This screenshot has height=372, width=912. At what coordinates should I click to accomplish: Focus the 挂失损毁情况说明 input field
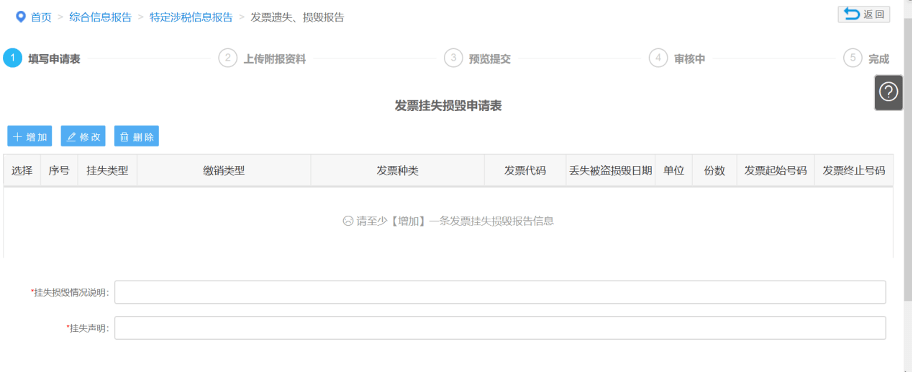(500, 292)
